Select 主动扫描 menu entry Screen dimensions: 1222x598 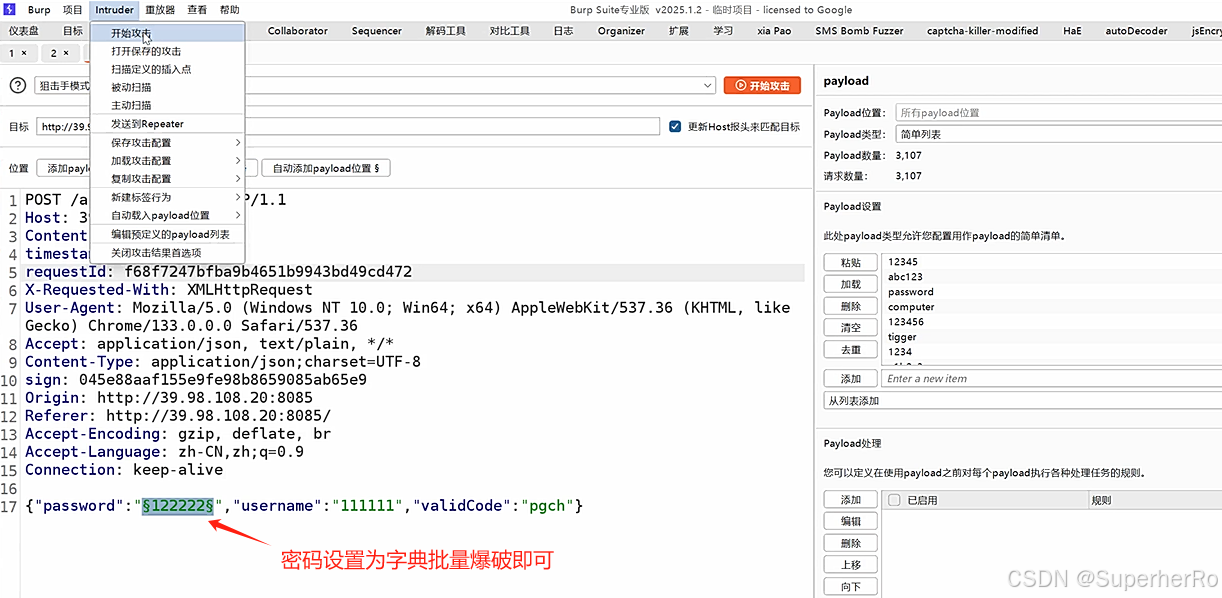pyautogui.click(x=167, y=105)
